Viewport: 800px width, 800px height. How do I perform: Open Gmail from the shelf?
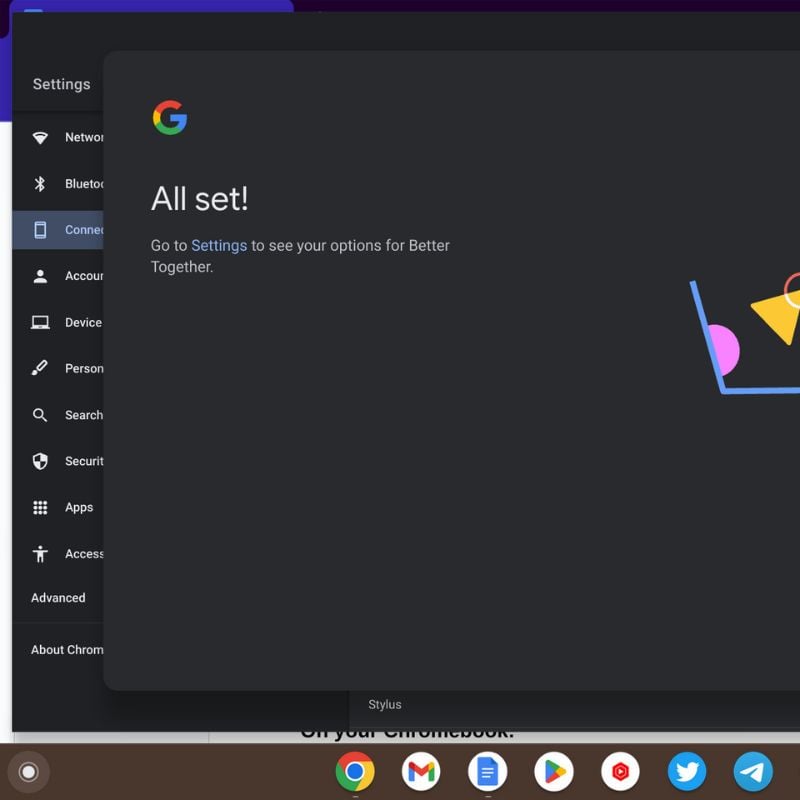(421, 771)
